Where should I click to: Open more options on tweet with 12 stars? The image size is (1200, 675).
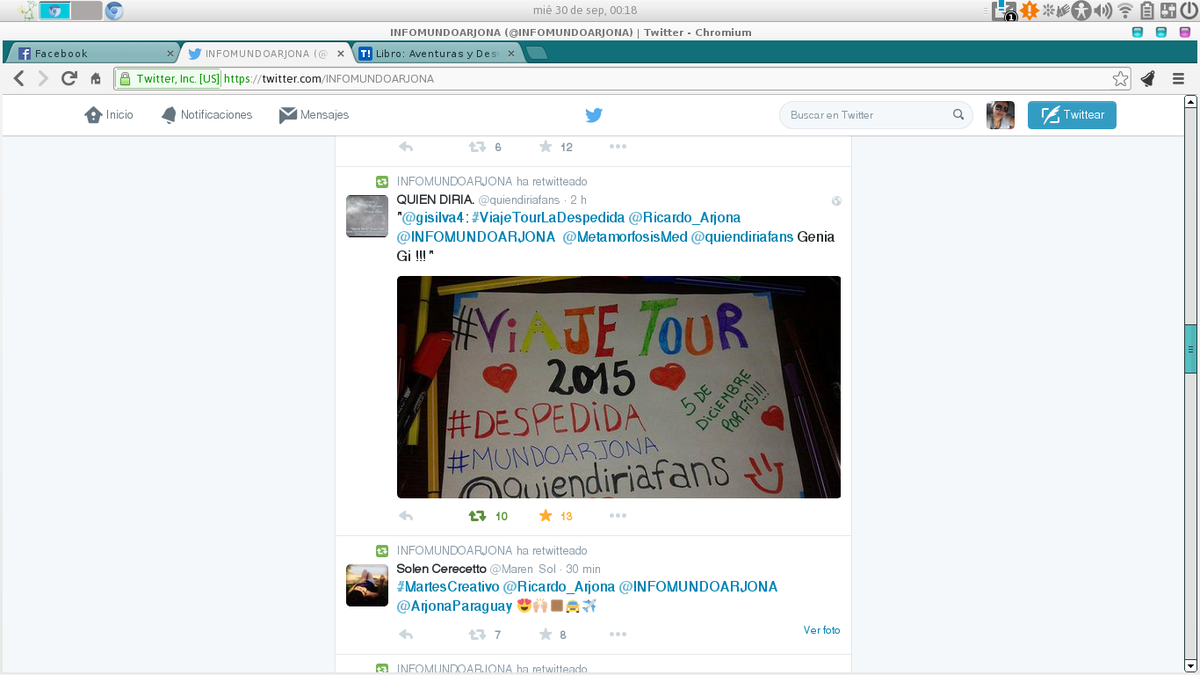coord(618,147)
